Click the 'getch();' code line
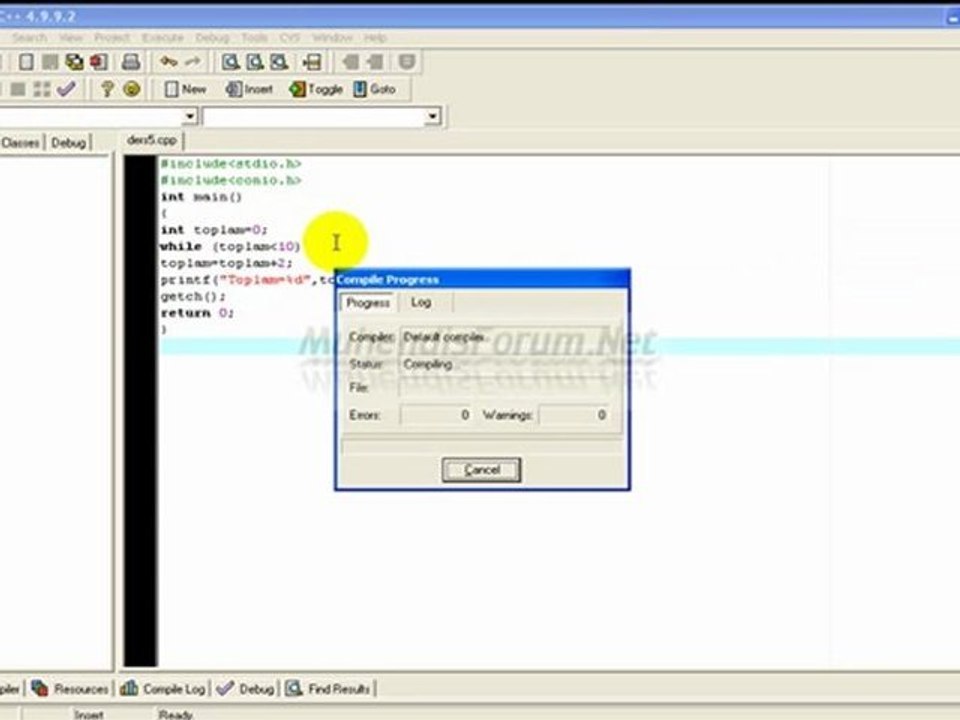The image size is (960, 720). pyautogui.click(x=193, y=296)
